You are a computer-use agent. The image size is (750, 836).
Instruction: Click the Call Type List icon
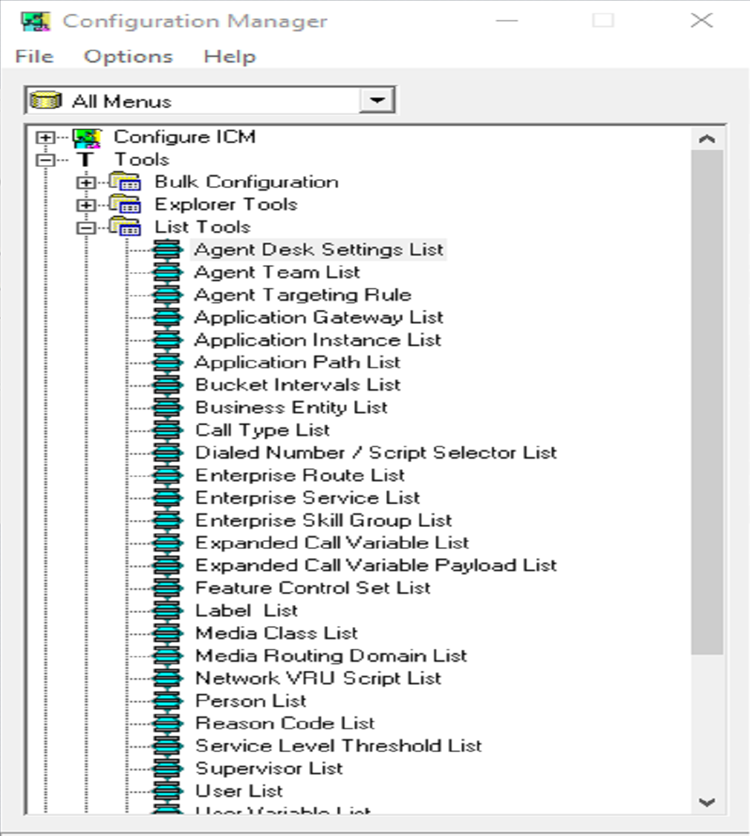[167, 430]
